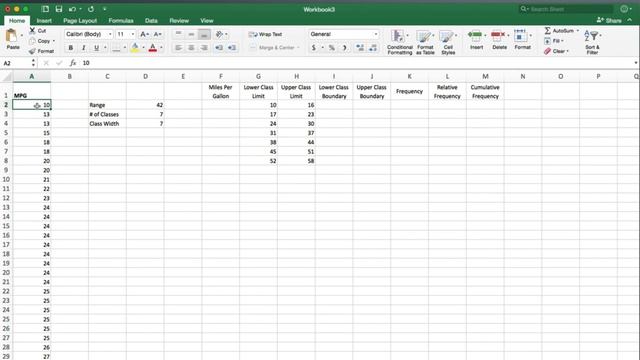
Task: Save the workbook via title bar icon
Action: click(x=59, y=9)
